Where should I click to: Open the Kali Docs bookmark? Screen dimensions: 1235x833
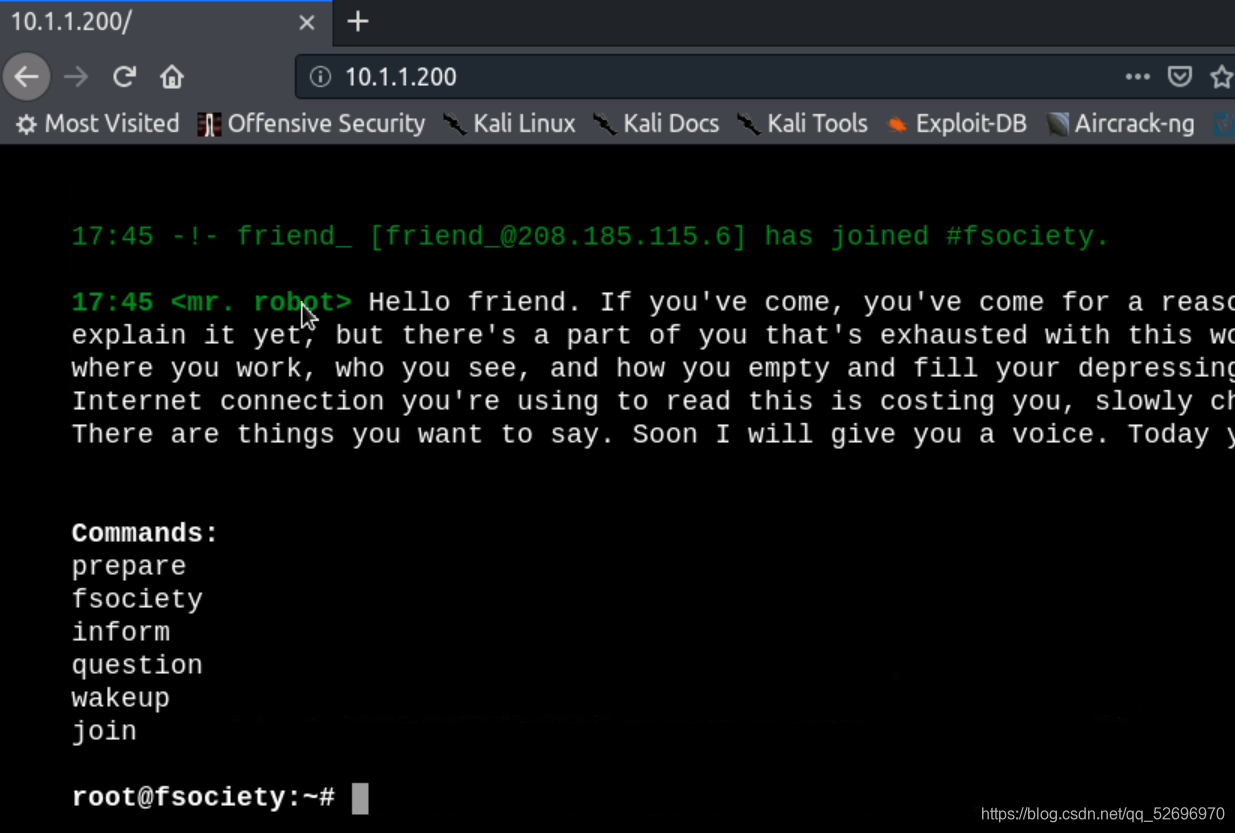[656, 124]
